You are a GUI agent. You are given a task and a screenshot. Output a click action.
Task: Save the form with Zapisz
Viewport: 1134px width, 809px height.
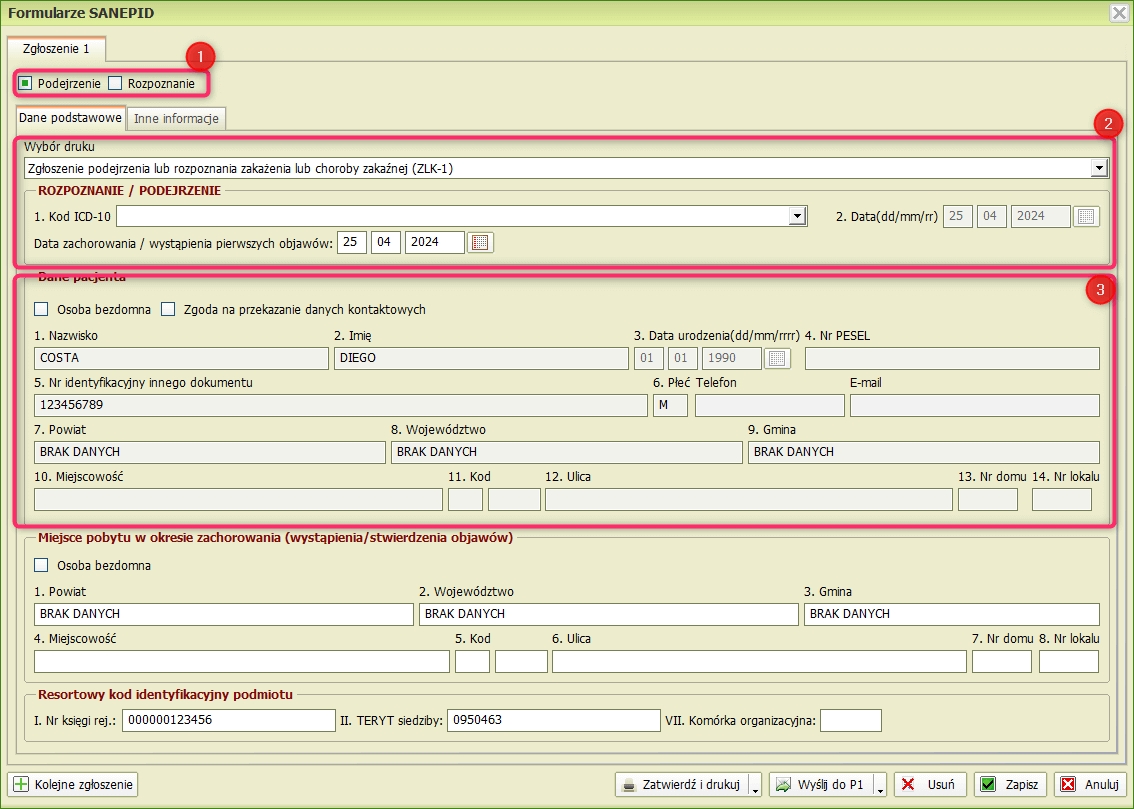click(x=1009, y=785)
